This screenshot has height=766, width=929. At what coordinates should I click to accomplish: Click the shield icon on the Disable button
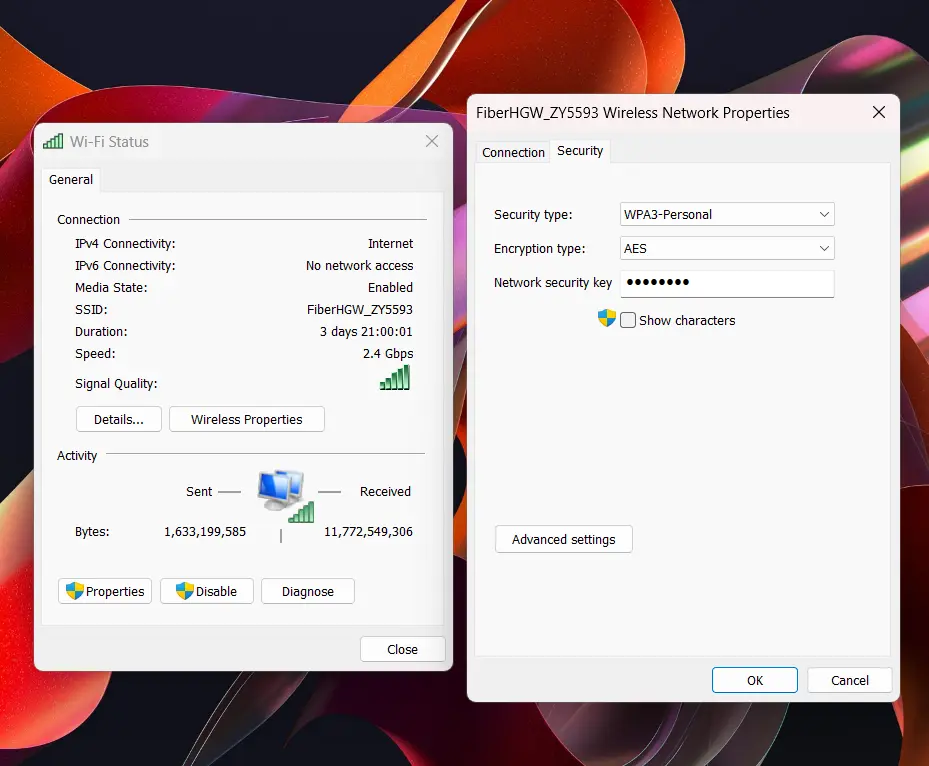(x=185, y=590)
